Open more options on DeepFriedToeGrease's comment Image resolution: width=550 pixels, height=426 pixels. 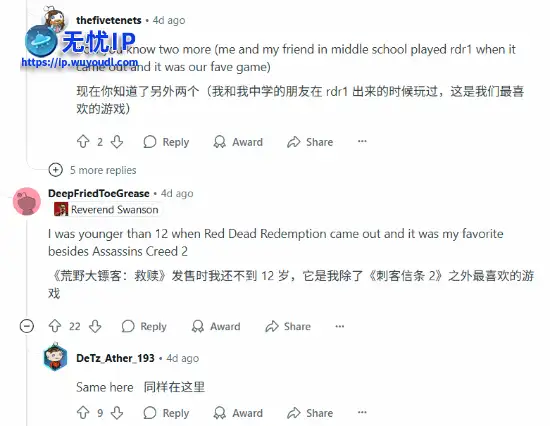pyautogui.click(x=340, y=326)
